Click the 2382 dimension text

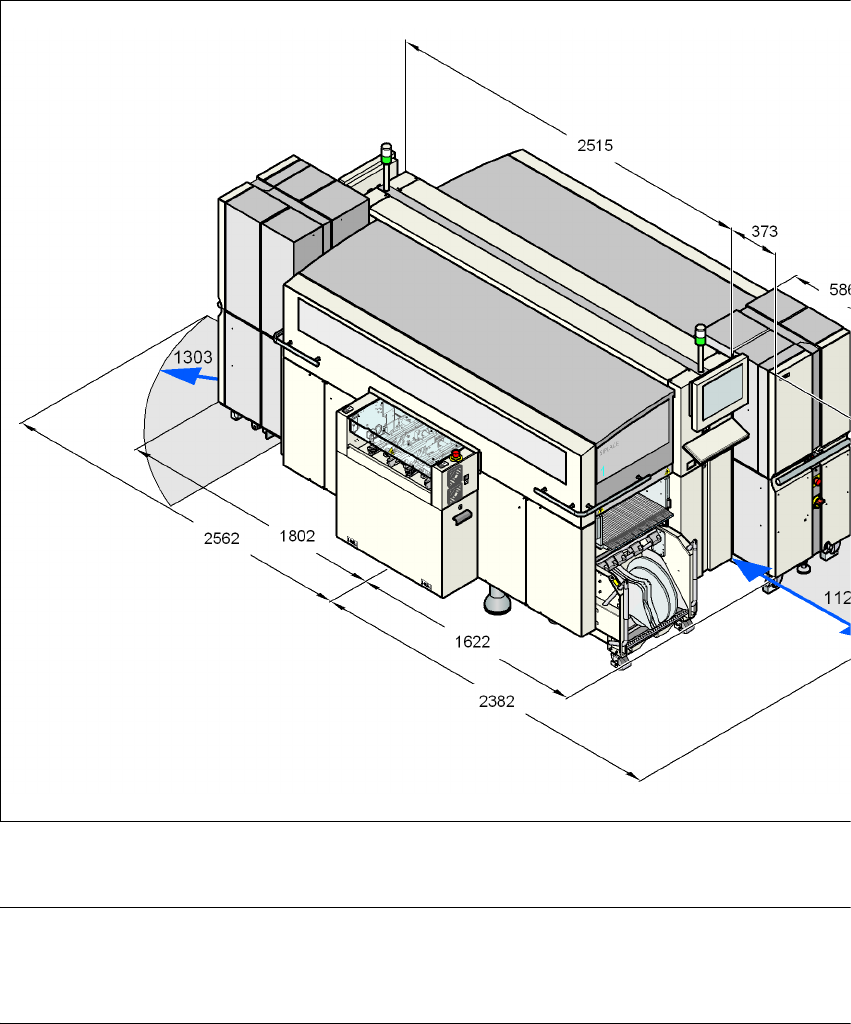point(496,701)
